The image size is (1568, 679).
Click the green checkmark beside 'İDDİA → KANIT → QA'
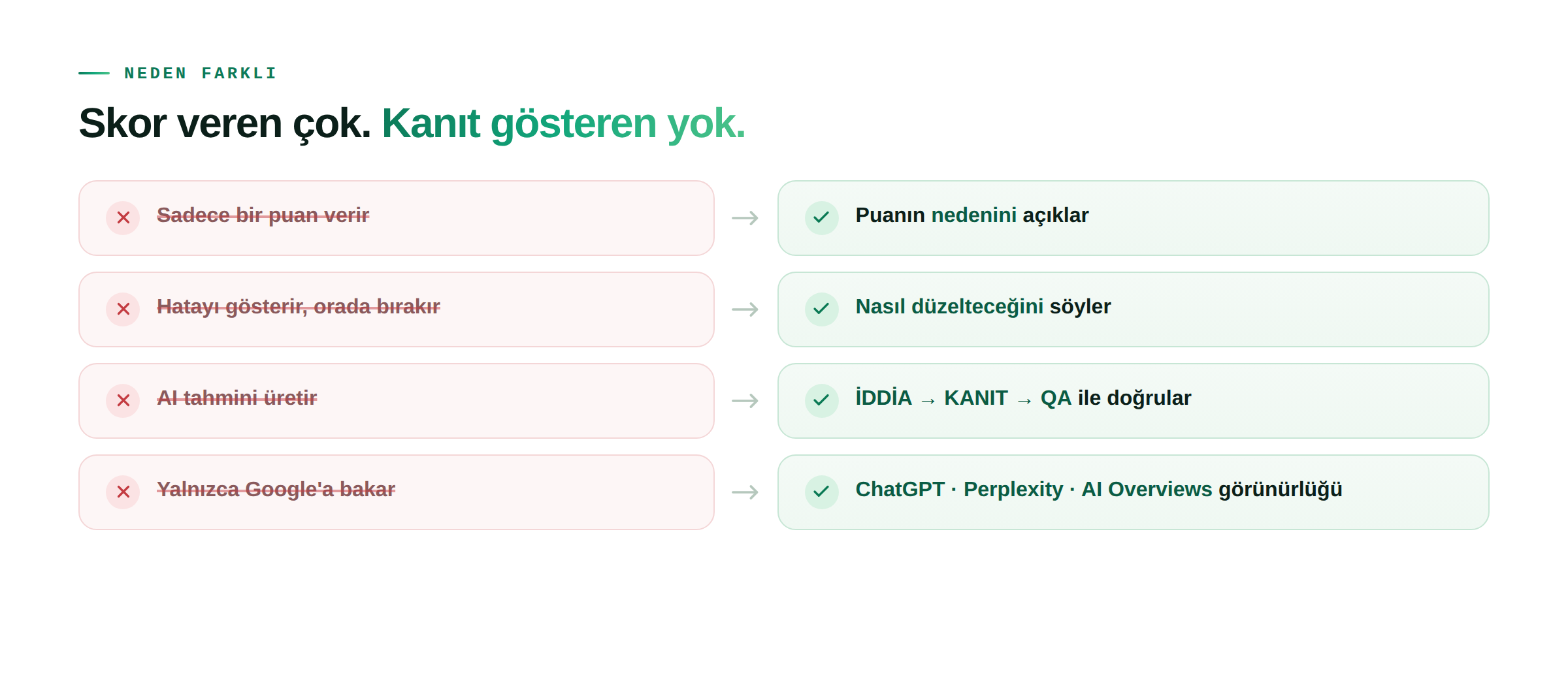[x=821, y=401]
